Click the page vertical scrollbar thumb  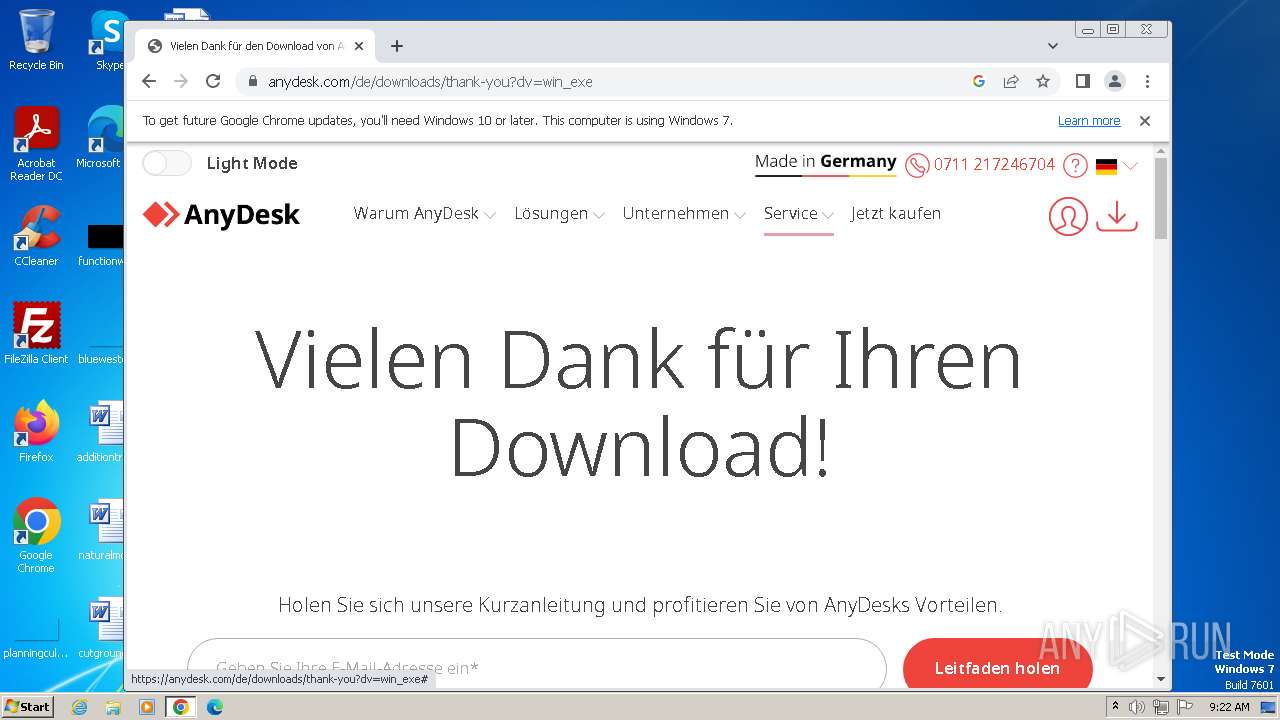click(1161, 198)
